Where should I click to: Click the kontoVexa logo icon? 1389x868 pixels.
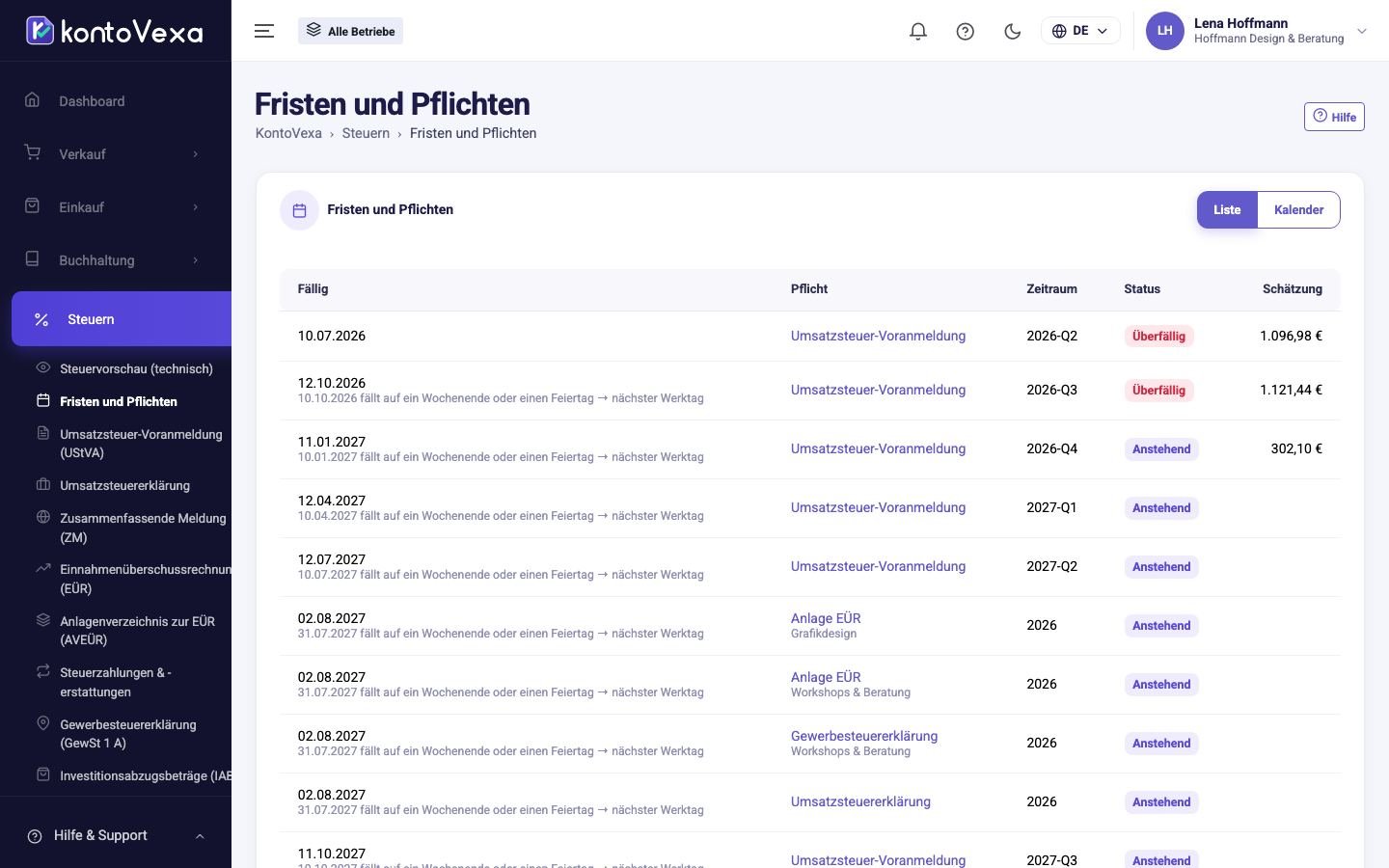(40, 31)
